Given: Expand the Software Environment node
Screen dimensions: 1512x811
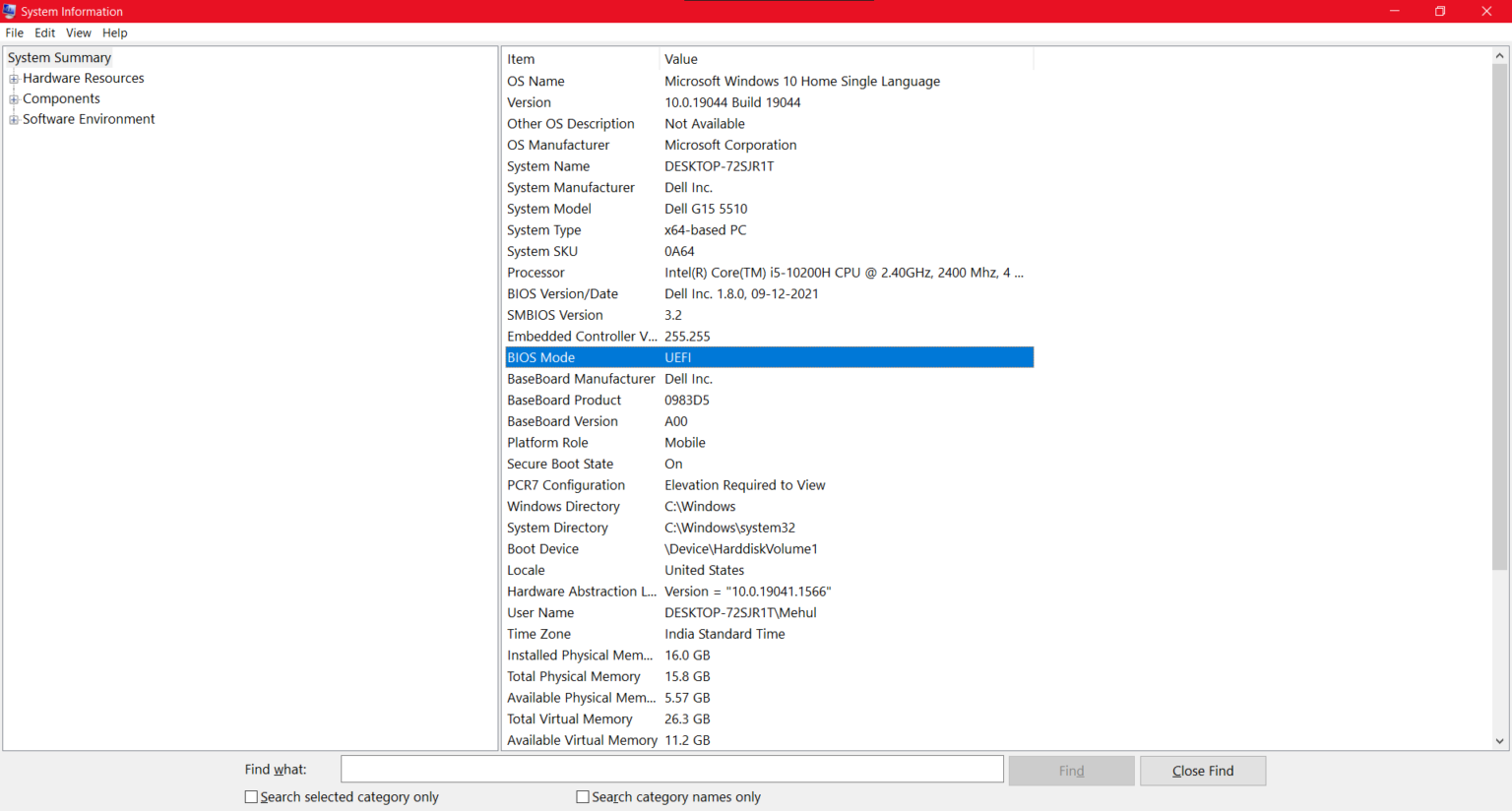Looking at the screenshot, I should coord(14,120).
